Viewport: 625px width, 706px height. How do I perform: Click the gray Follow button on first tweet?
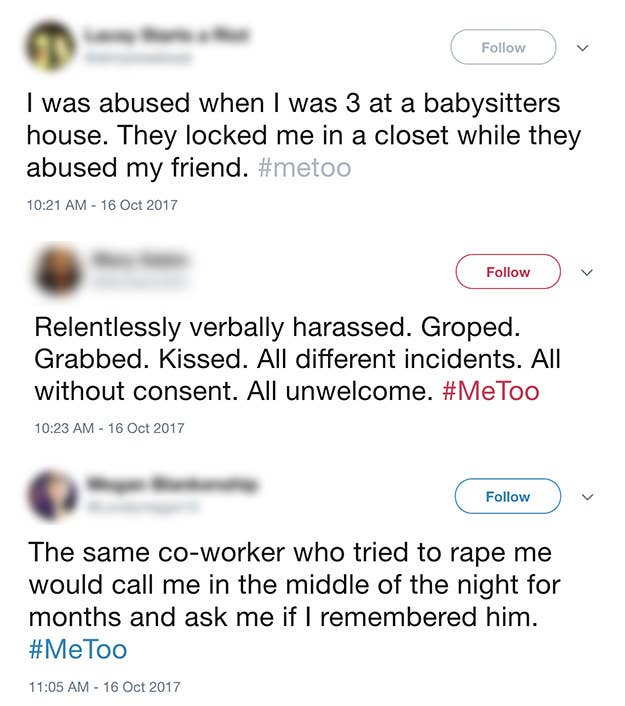[503, 47]
